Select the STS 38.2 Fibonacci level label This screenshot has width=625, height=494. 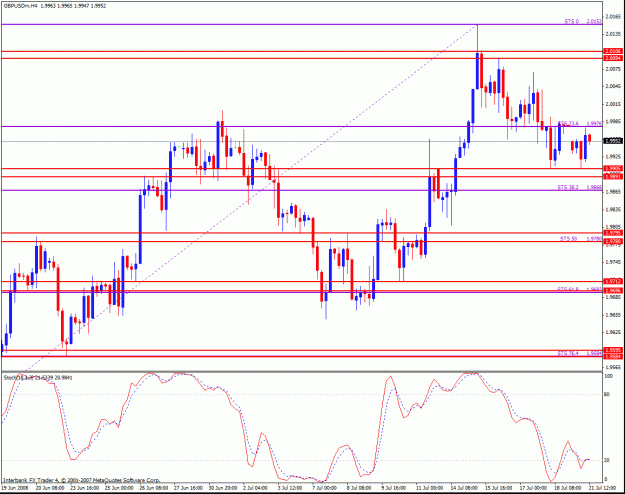click(x=568, y=187)
